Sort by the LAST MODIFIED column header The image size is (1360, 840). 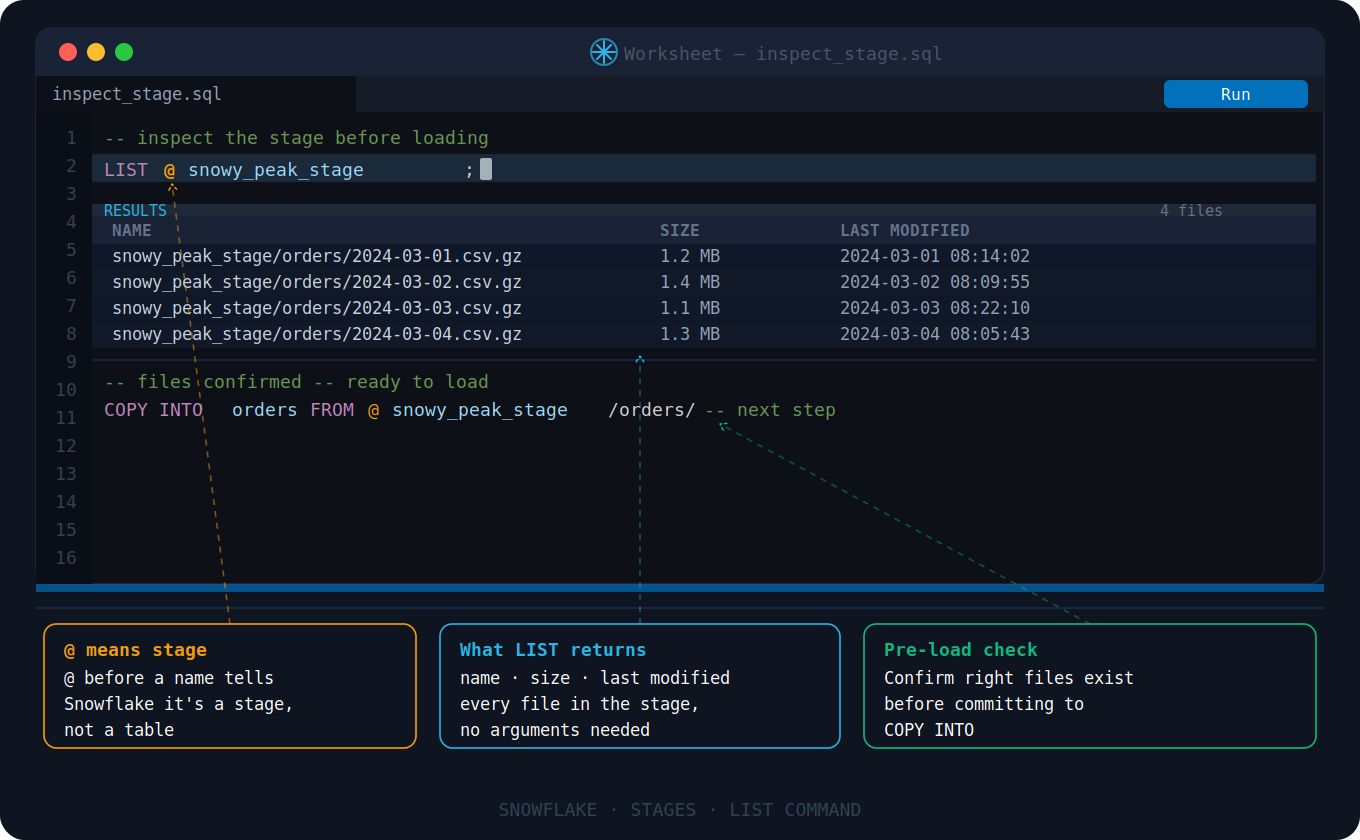(x=905, y=231)
